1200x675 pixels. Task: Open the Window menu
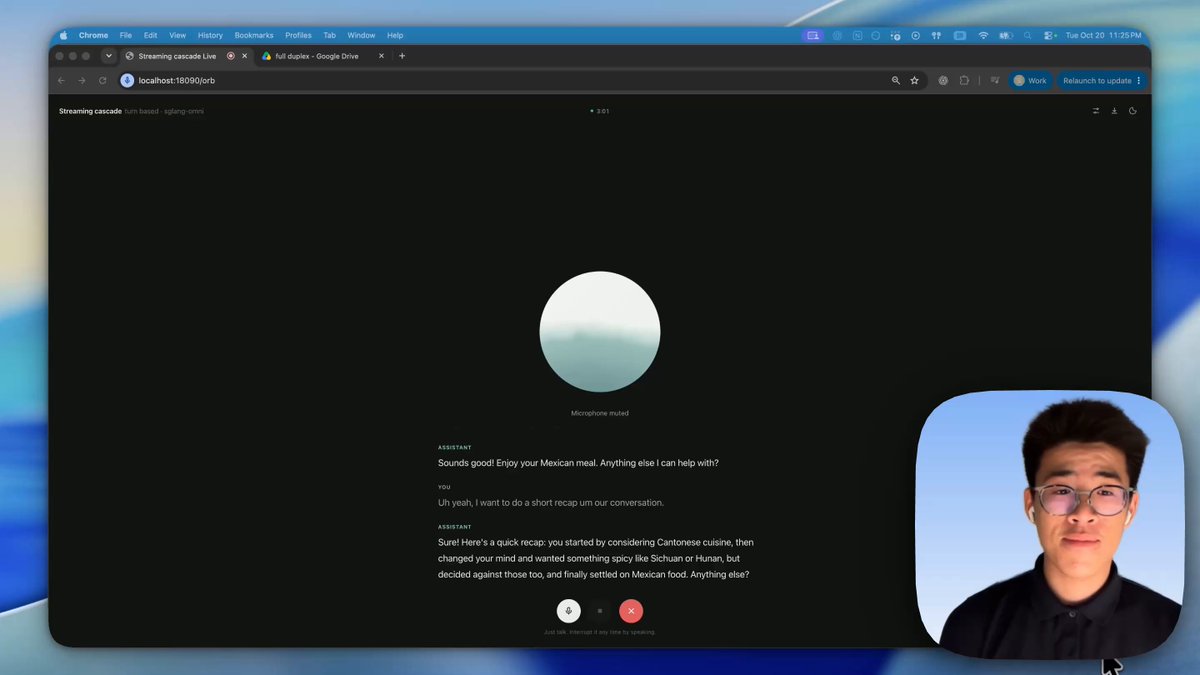[x=361, y=35]
